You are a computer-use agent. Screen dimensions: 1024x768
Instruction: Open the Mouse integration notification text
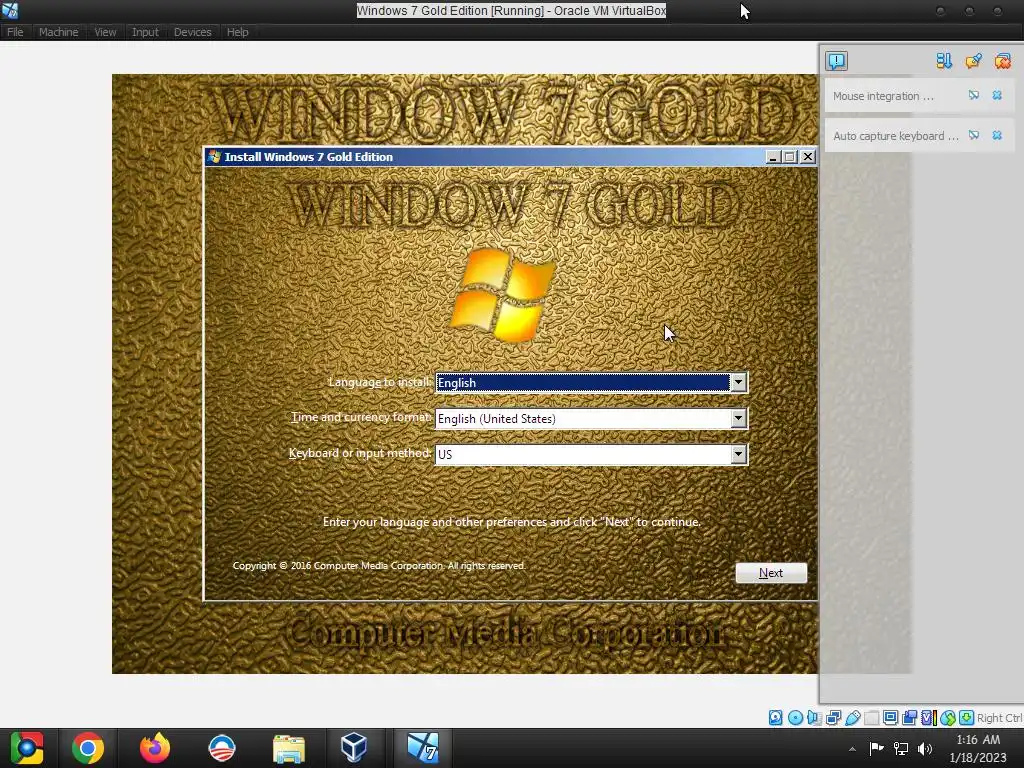pos(883,96)
